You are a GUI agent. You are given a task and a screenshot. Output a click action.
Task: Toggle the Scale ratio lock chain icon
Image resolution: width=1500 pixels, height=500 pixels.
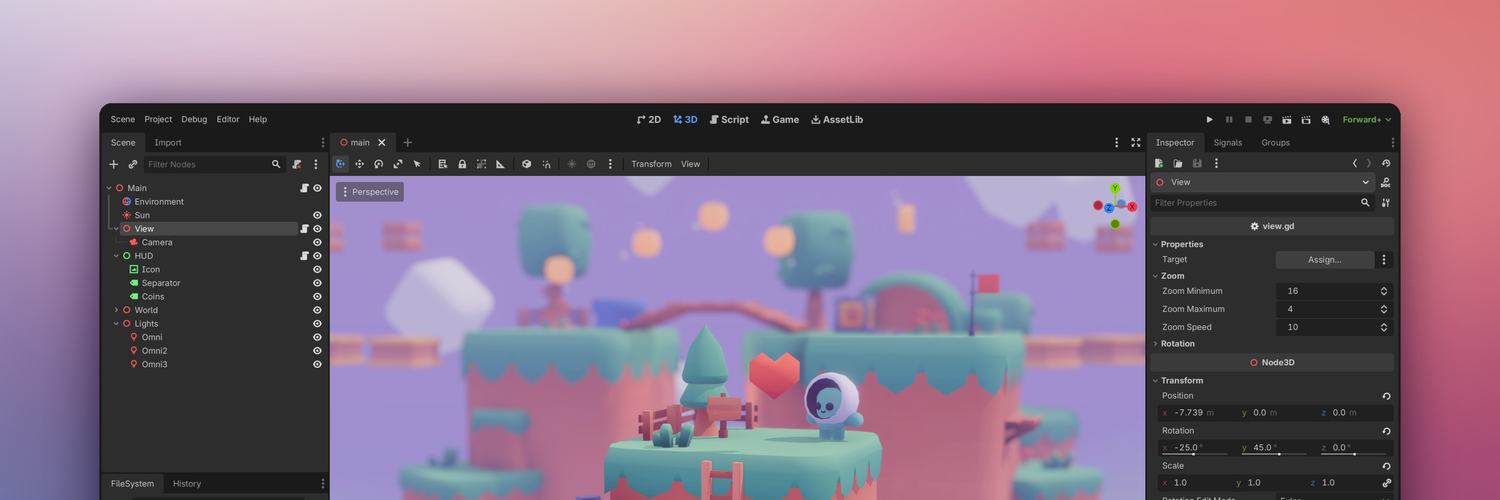click(1386, 483)
